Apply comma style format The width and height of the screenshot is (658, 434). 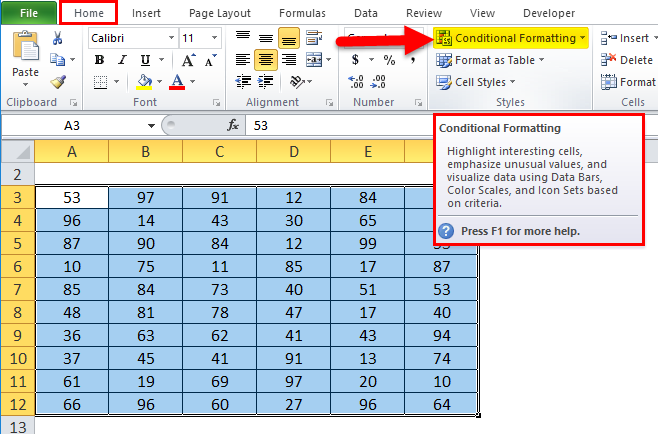pyautogui.click(x=413, y=60)
